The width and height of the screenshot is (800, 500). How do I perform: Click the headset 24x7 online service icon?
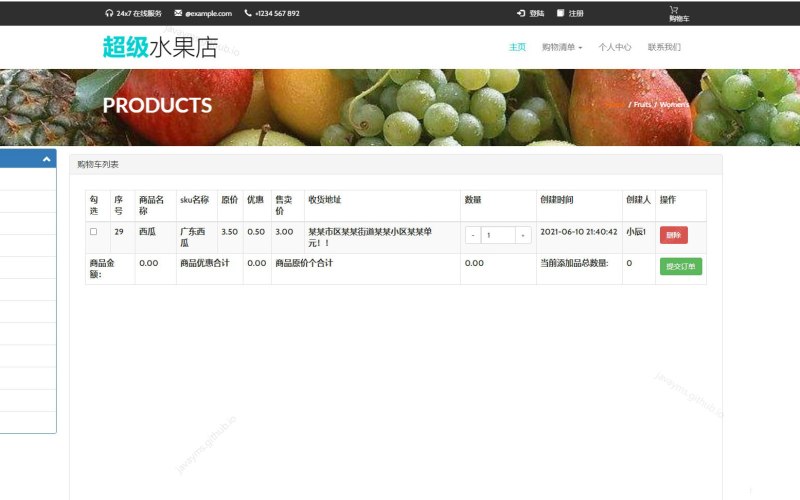pos(109,13)
